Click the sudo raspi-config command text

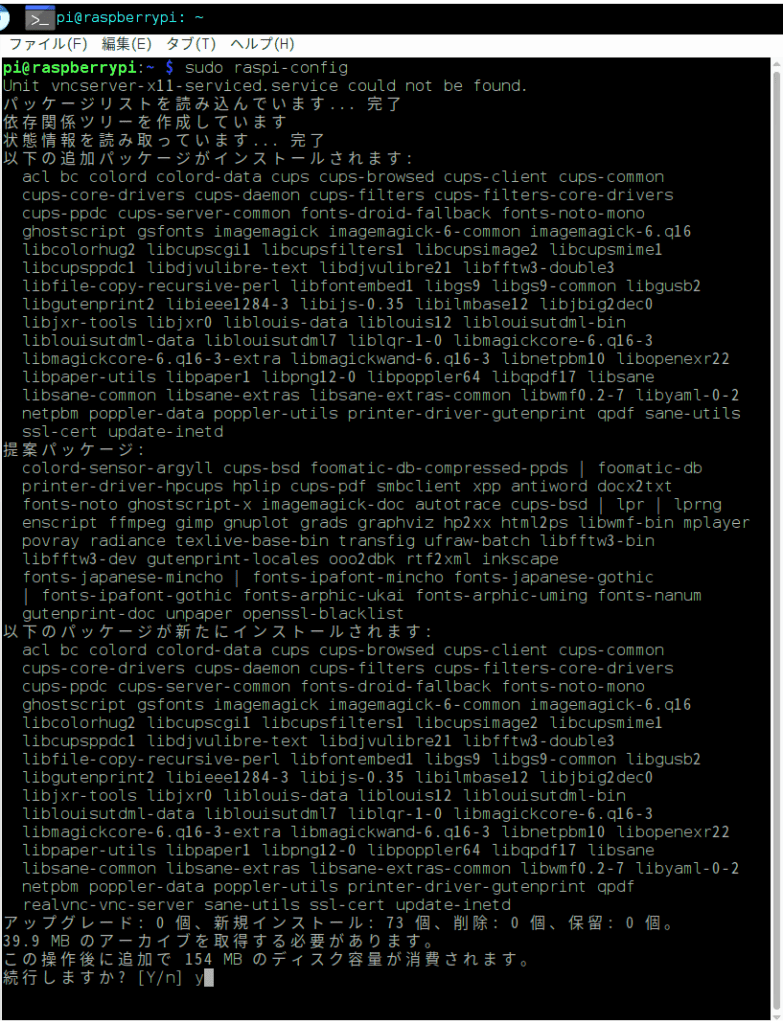pyautogui.click(x=266, y=68)
